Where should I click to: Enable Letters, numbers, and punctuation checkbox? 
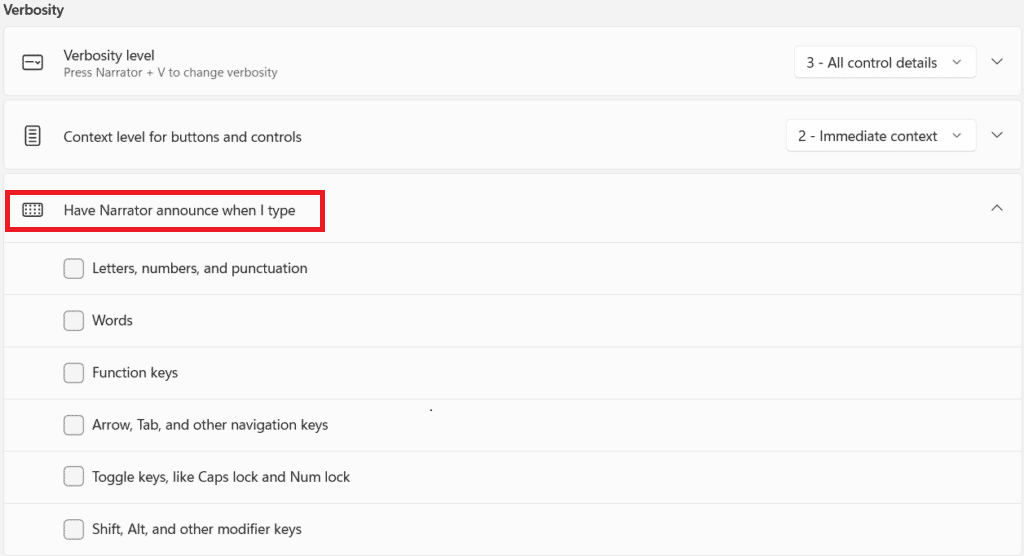(x=74, y=268)
